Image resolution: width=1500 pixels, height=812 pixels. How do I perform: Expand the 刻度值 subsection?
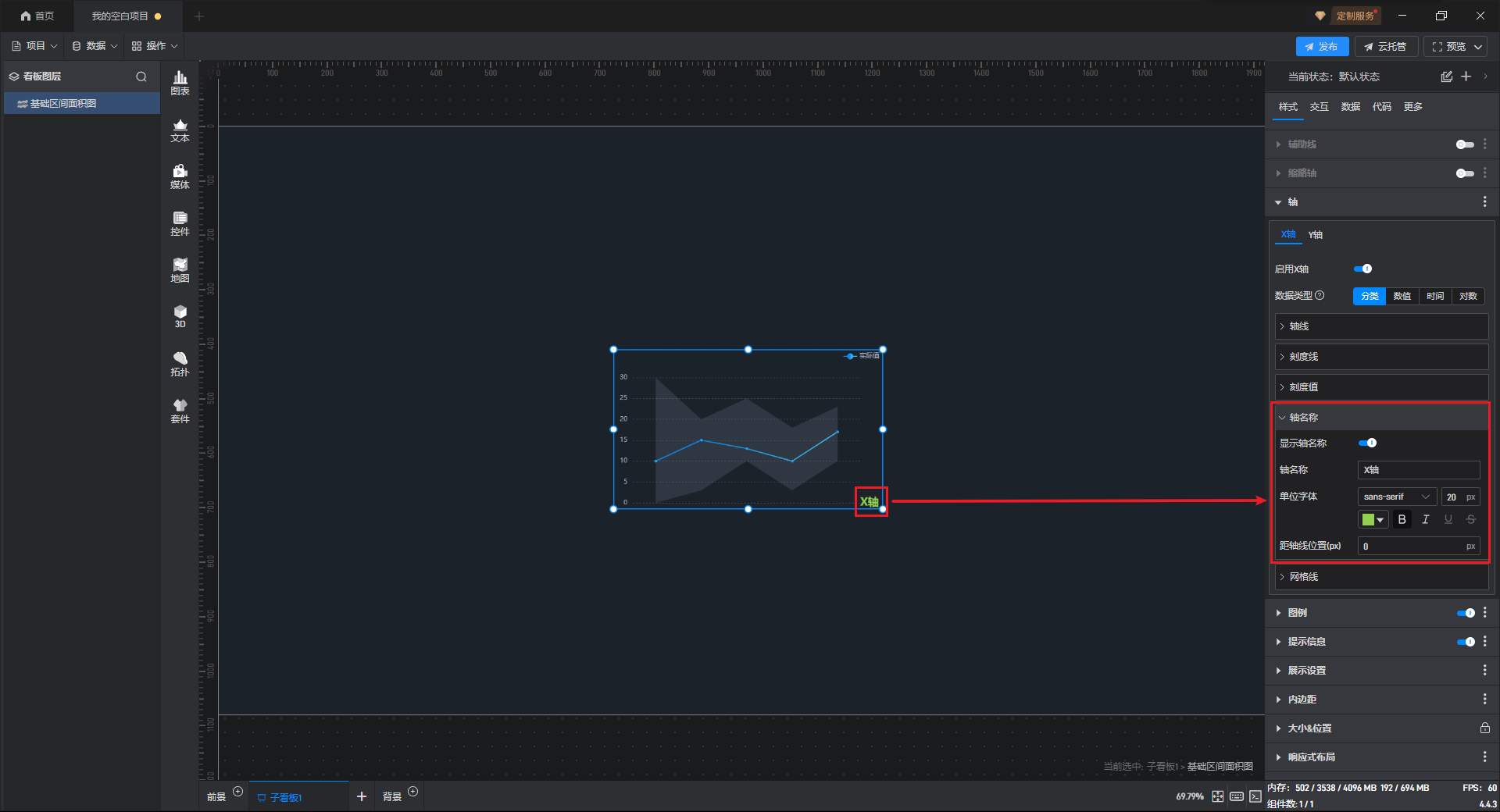[x=1382, y=387]
